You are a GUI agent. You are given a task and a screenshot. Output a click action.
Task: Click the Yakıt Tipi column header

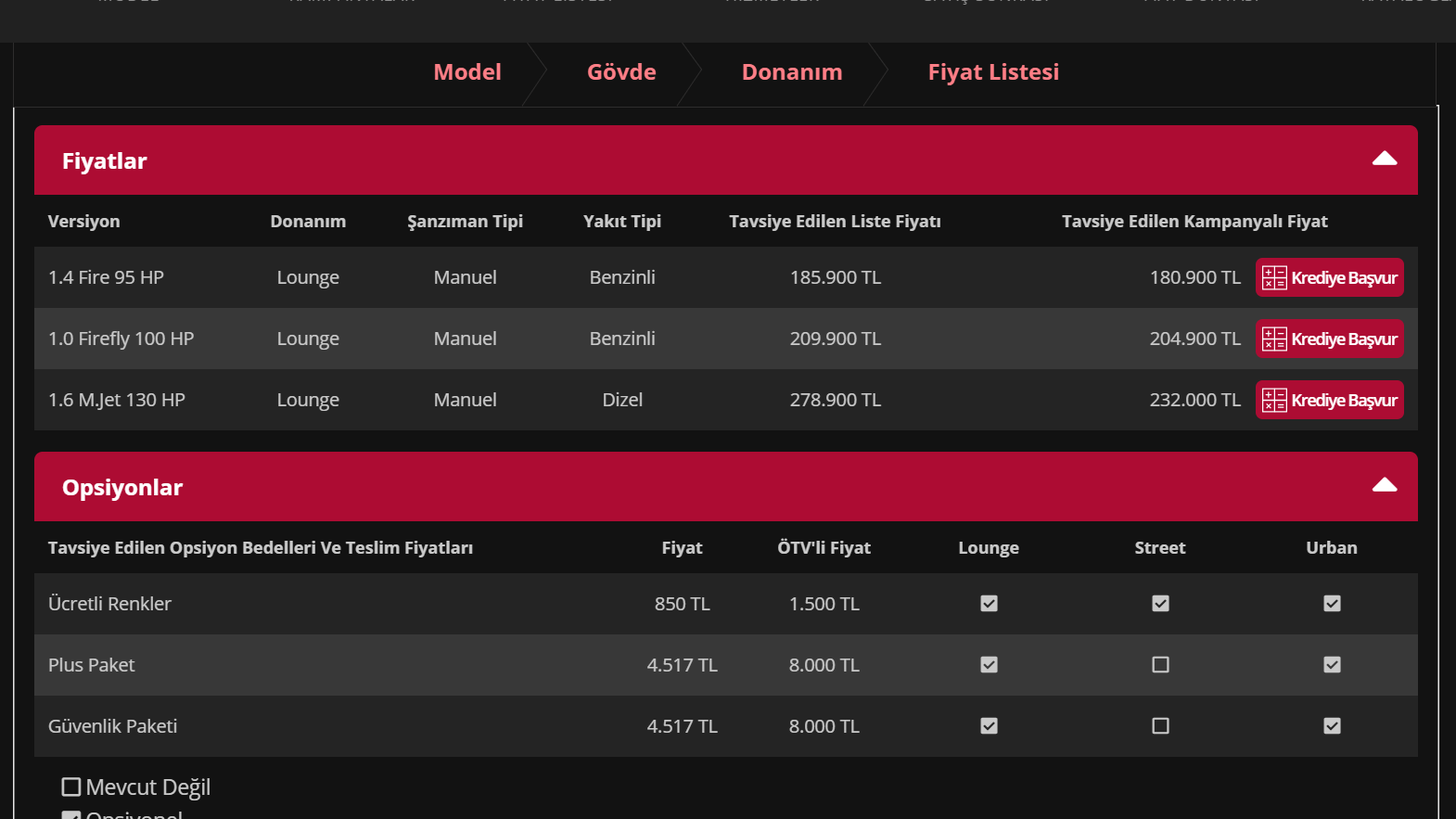pyautogui.click(x=622, y=222)
